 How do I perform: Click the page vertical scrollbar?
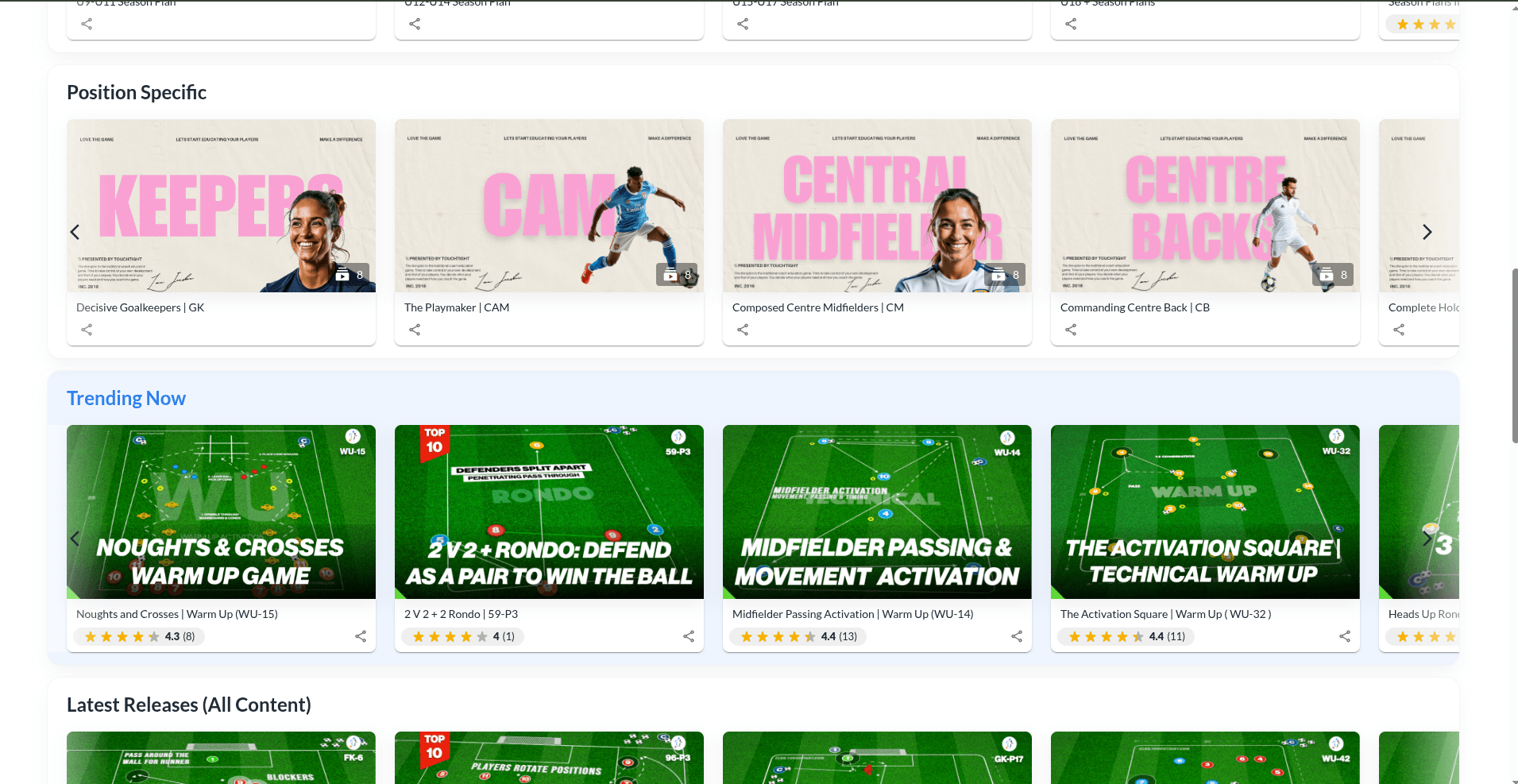[1514, 355]
